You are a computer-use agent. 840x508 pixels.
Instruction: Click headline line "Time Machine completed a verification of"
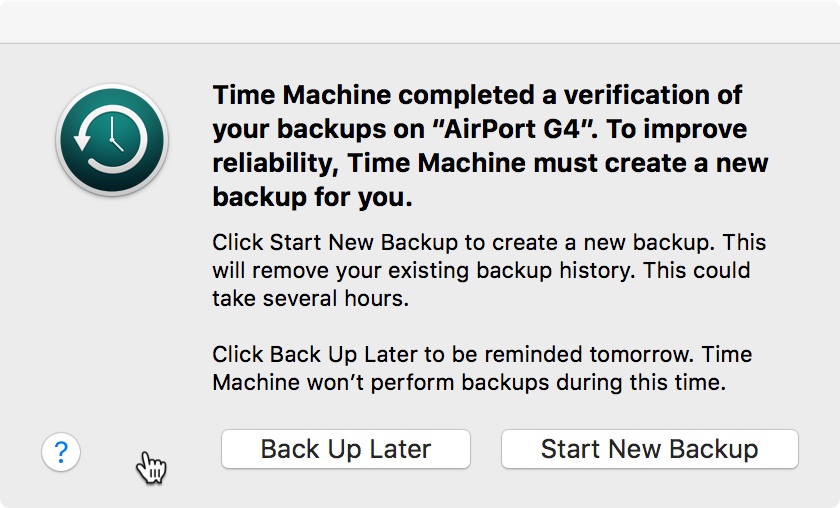click(x=477, y=96)
